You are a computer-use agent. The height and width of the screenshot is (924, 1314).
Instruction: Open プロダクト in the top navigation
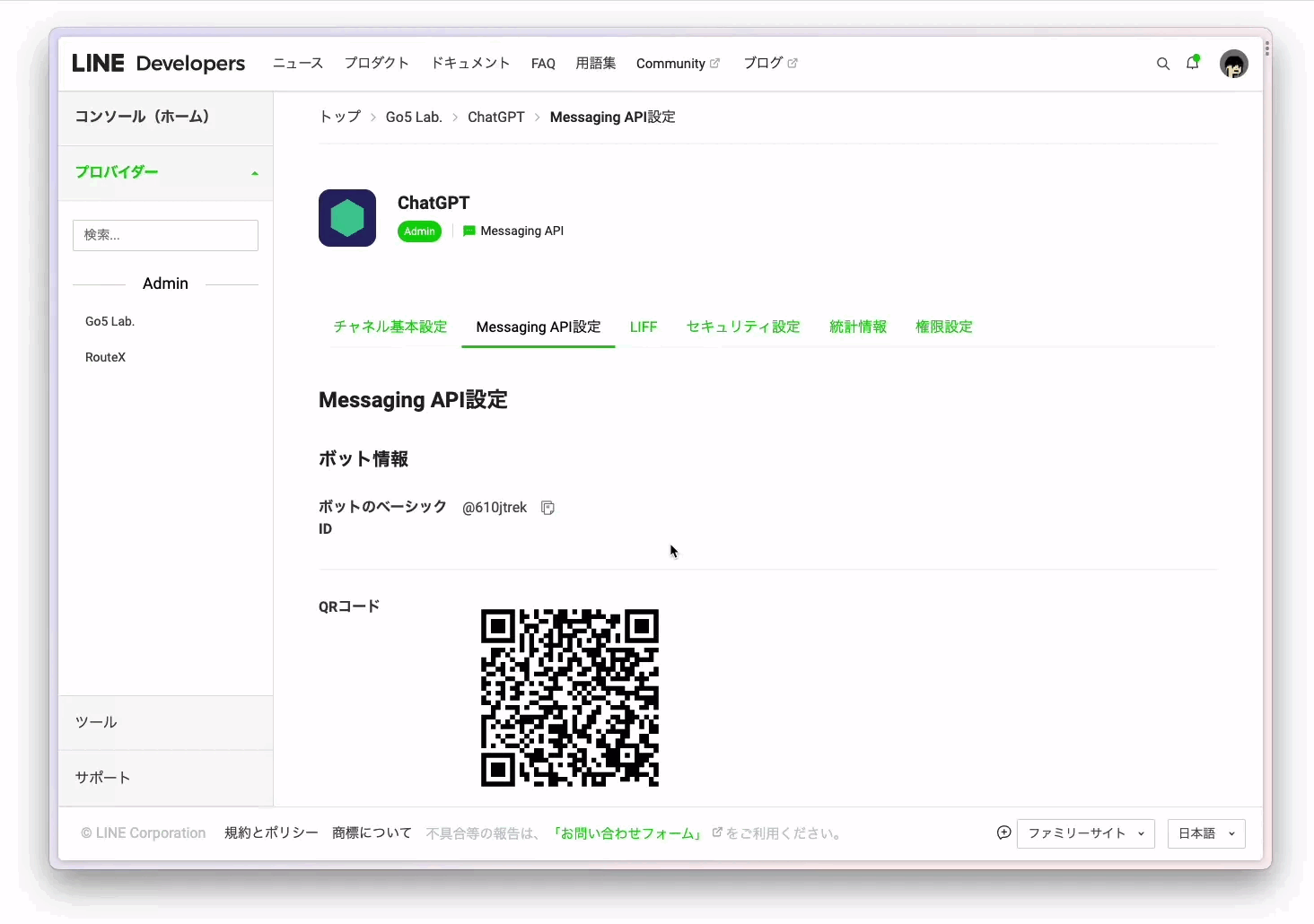click(x=377, y=63)
